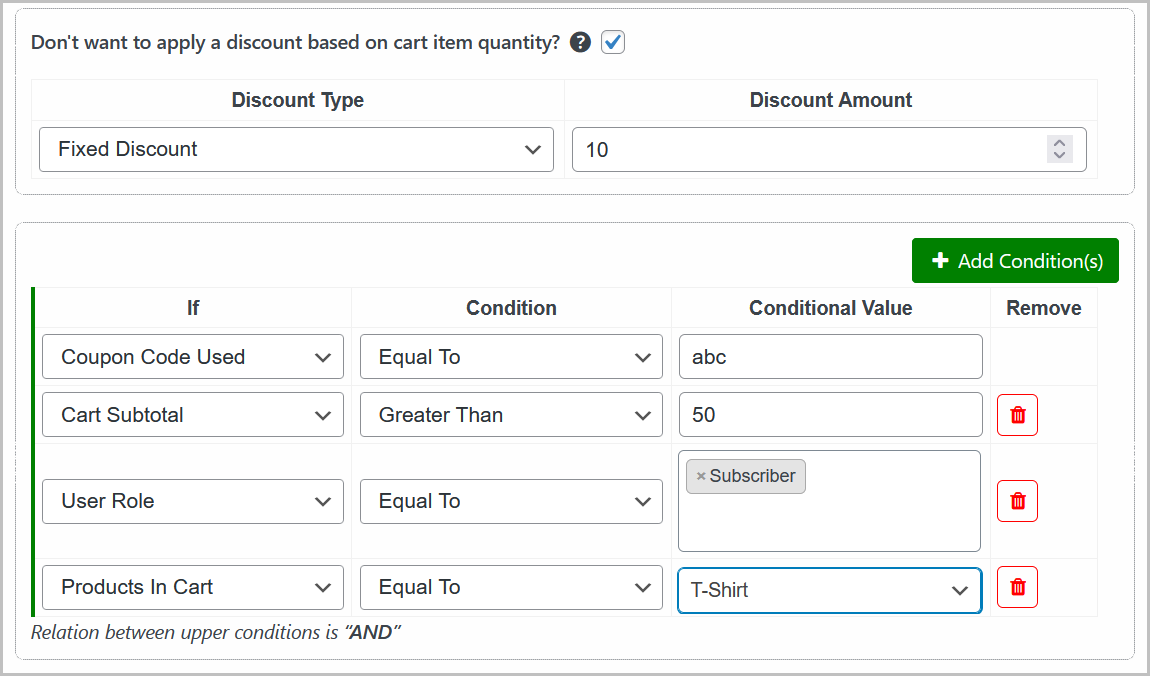Screen dimensions: 1150x676
Task: Open the User Role If dropdown
Action: pyautogui.click(x=192, y=501)
